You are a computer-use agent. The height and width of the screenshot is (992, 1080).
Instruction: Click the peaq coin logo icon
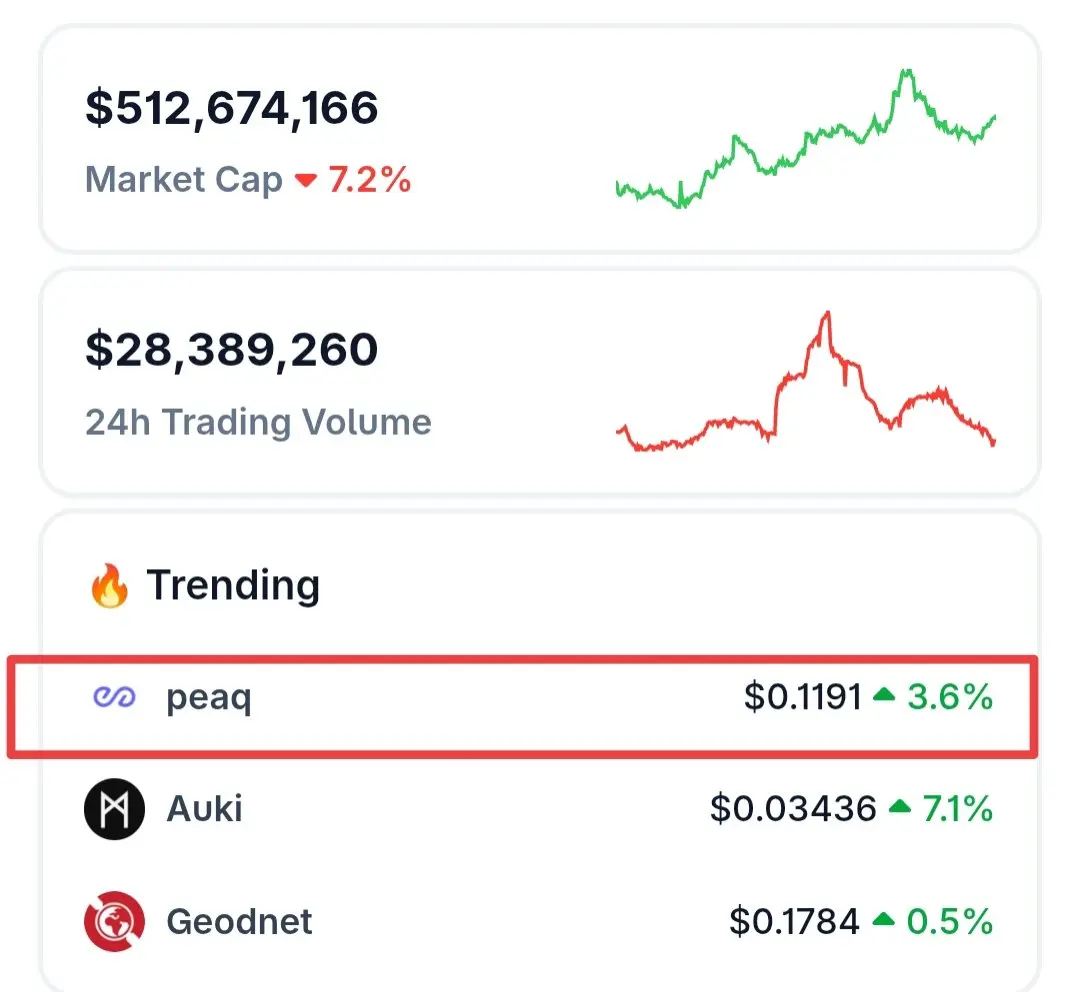114,697
